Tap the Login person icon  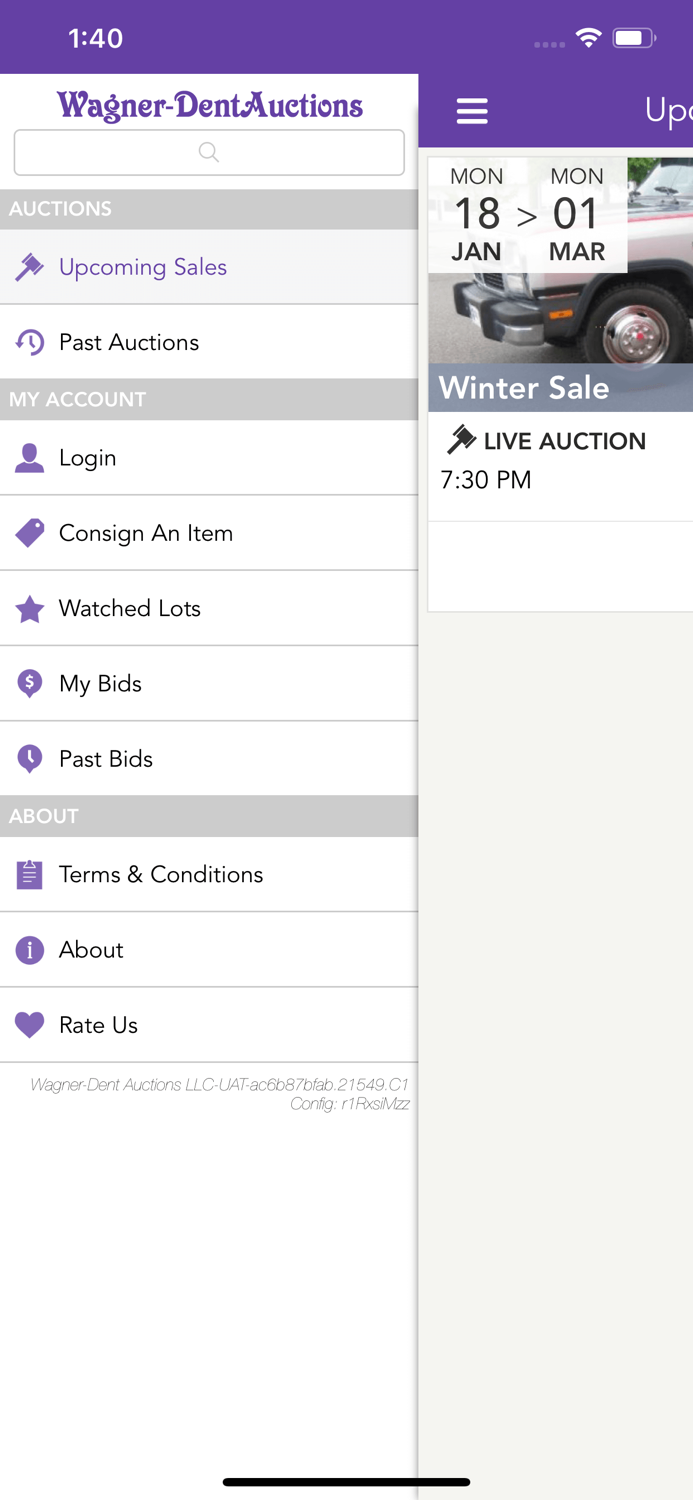[x=30, y=458]
